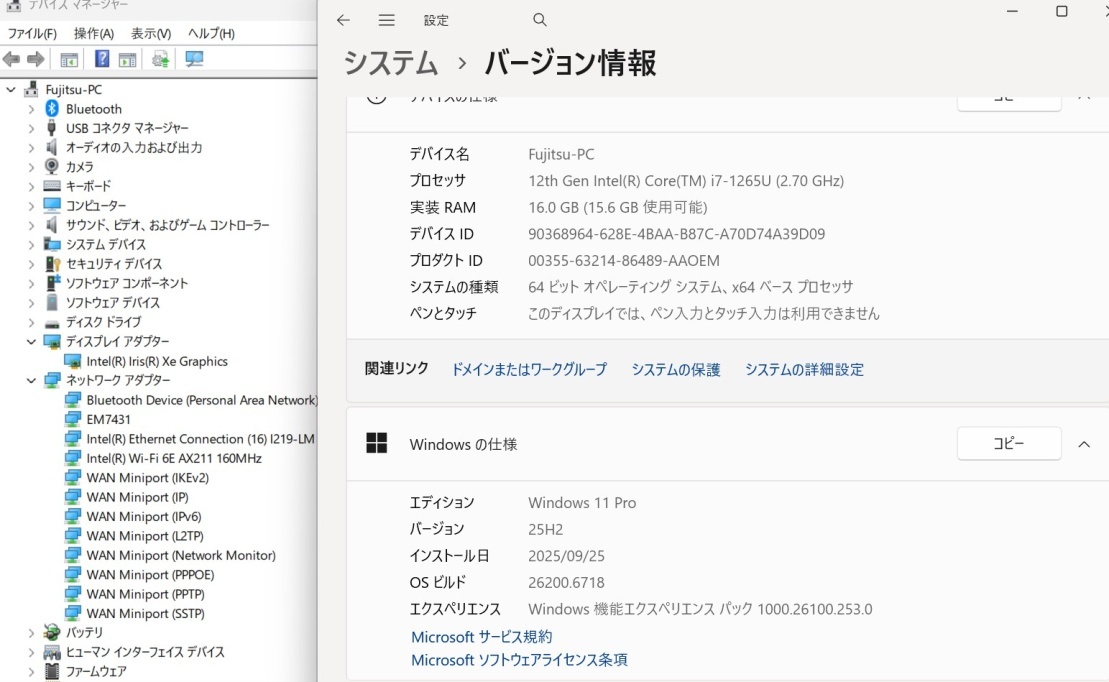The width and height of the screenshot is (1109, 682).
Task: Open the システムの詳細設定 link
Action: pyautogui.click(x=804, y=369)
